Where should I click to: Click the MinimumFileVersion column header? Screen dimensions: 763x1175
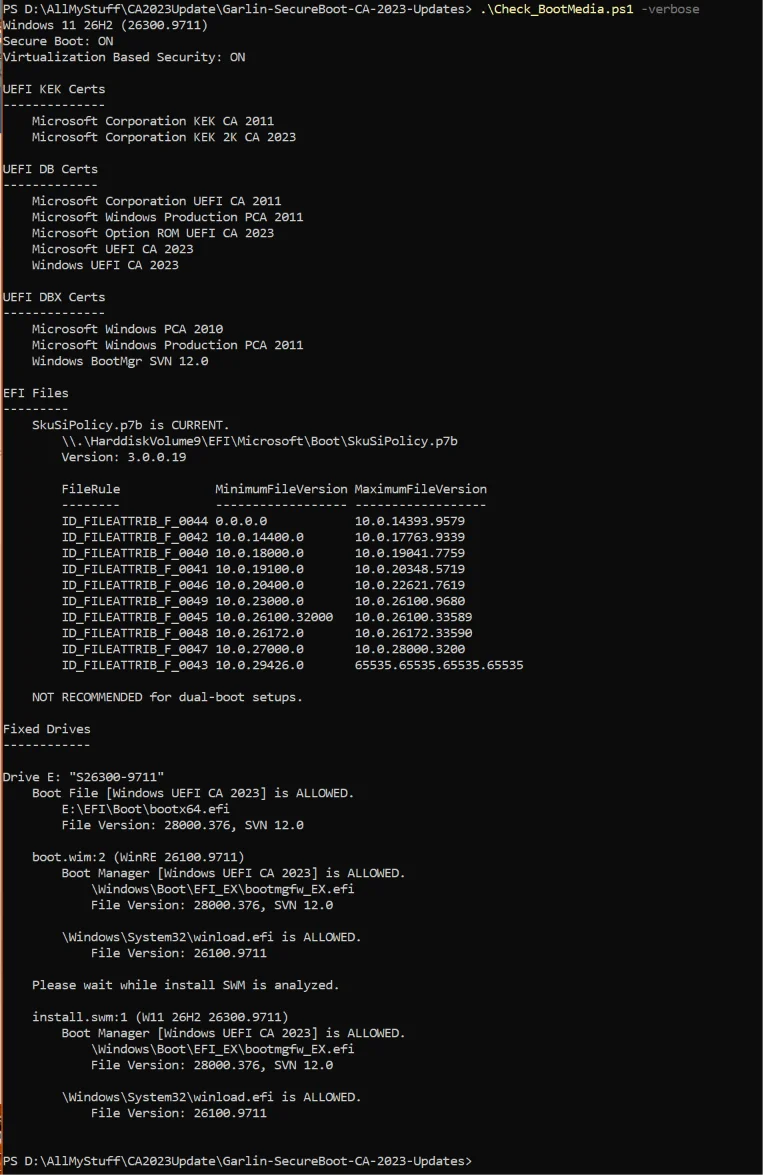(x=281, y=489)
